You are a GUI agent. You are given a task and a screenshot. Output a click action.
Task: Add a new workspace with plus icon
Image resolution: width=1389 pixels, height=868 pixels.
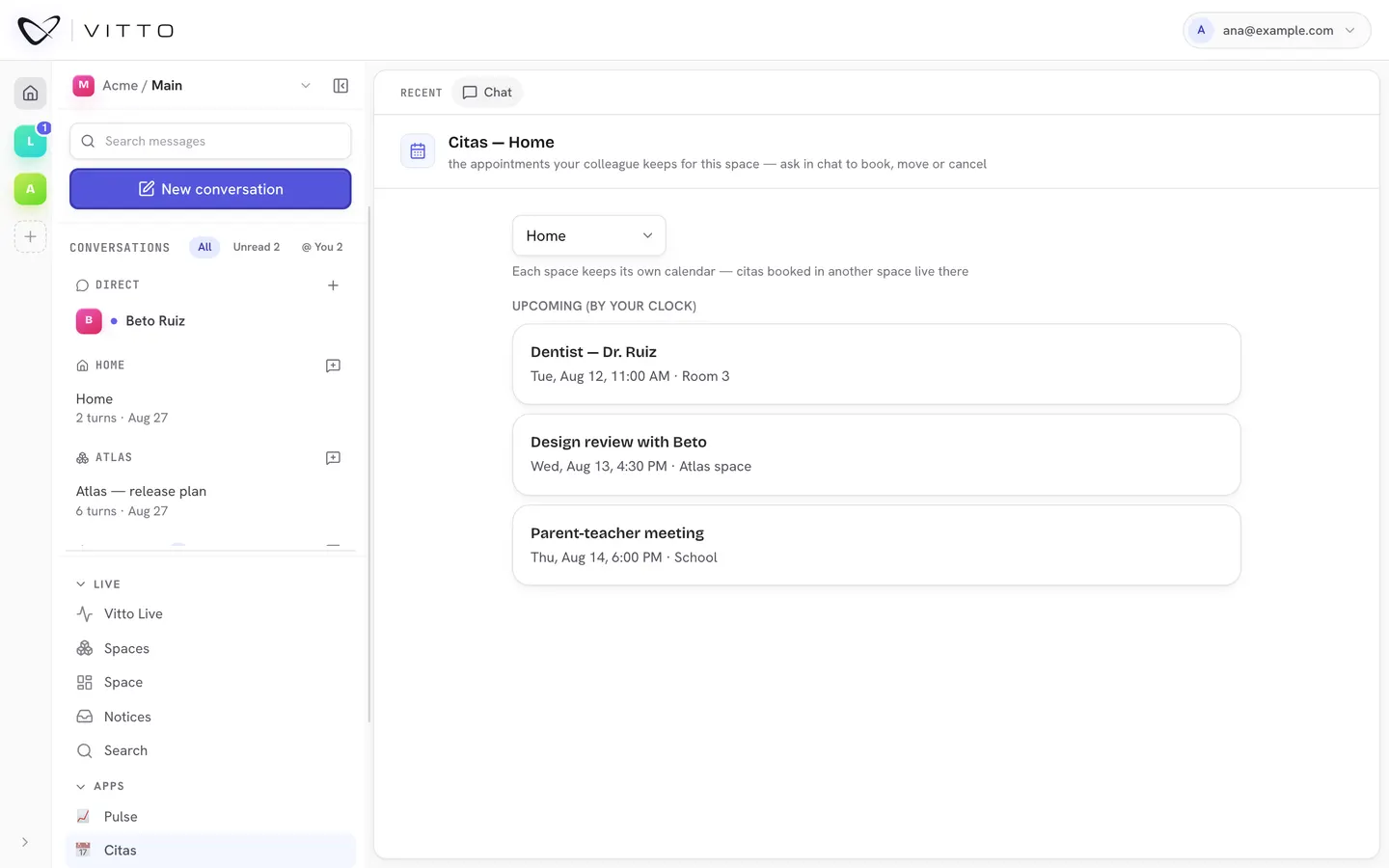30,236
